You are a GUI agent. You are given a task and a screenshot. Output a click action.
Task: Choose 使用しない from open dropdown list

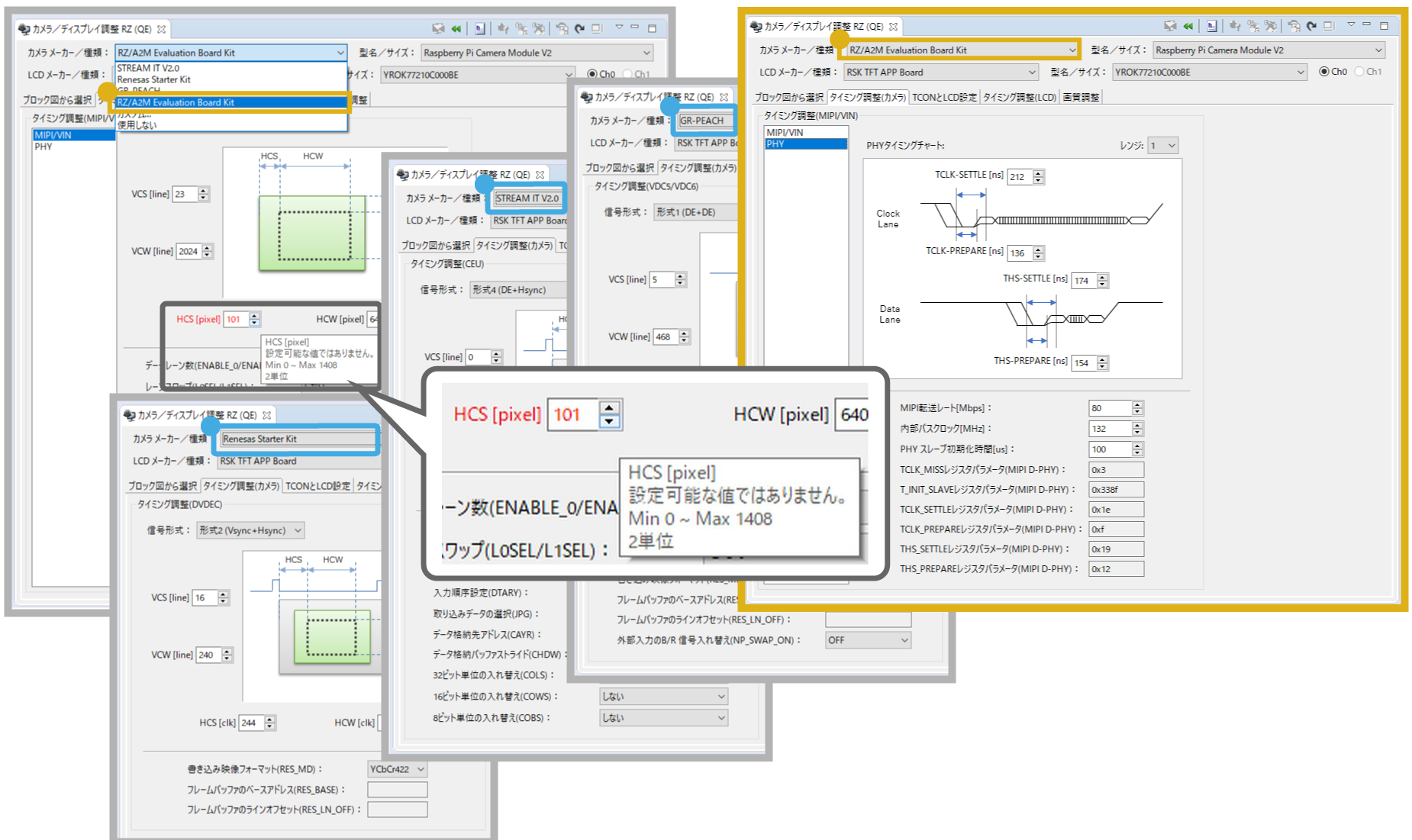[231, 125]
